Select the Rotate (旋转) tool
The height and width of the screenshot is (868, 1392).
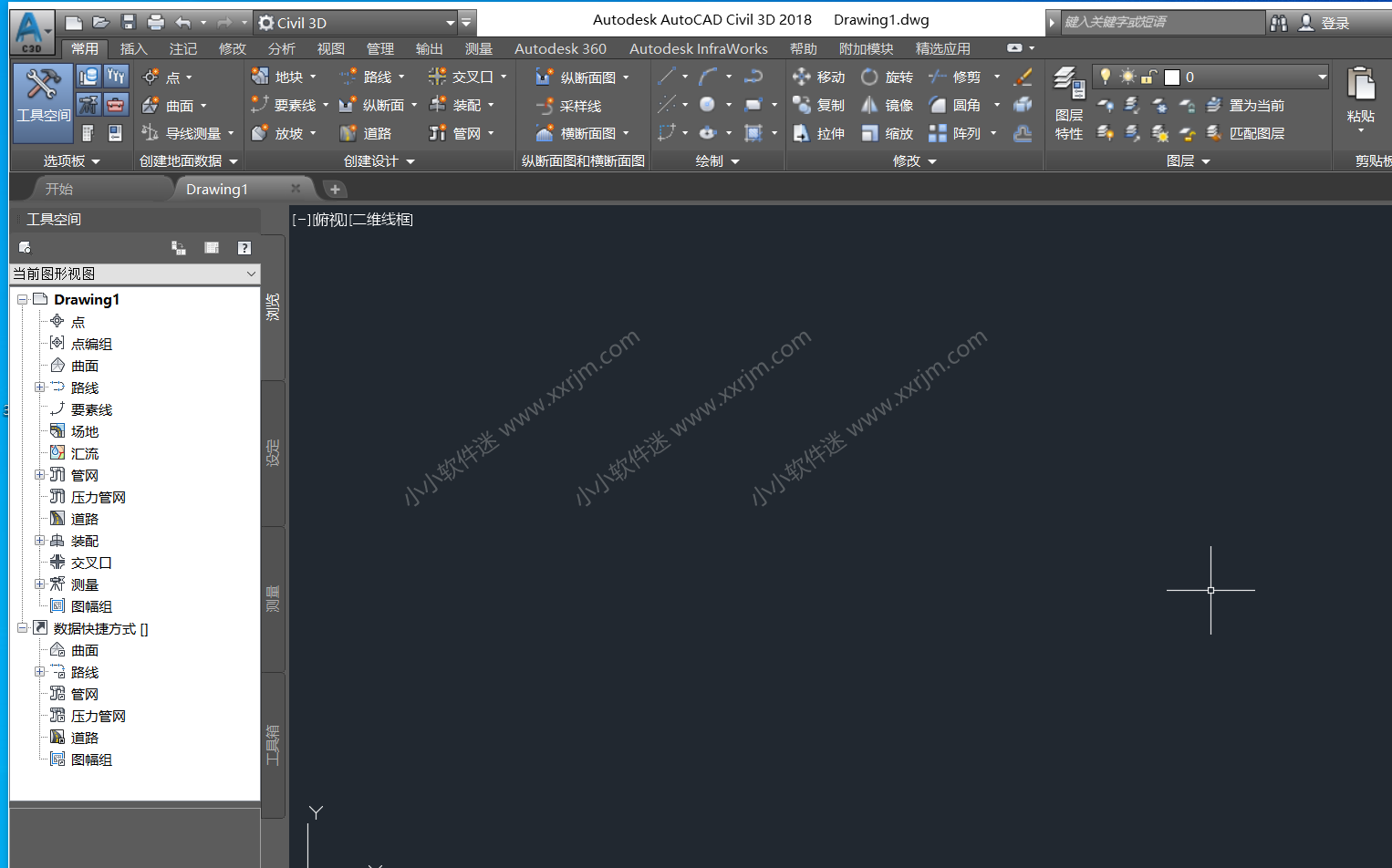[888, 77]
